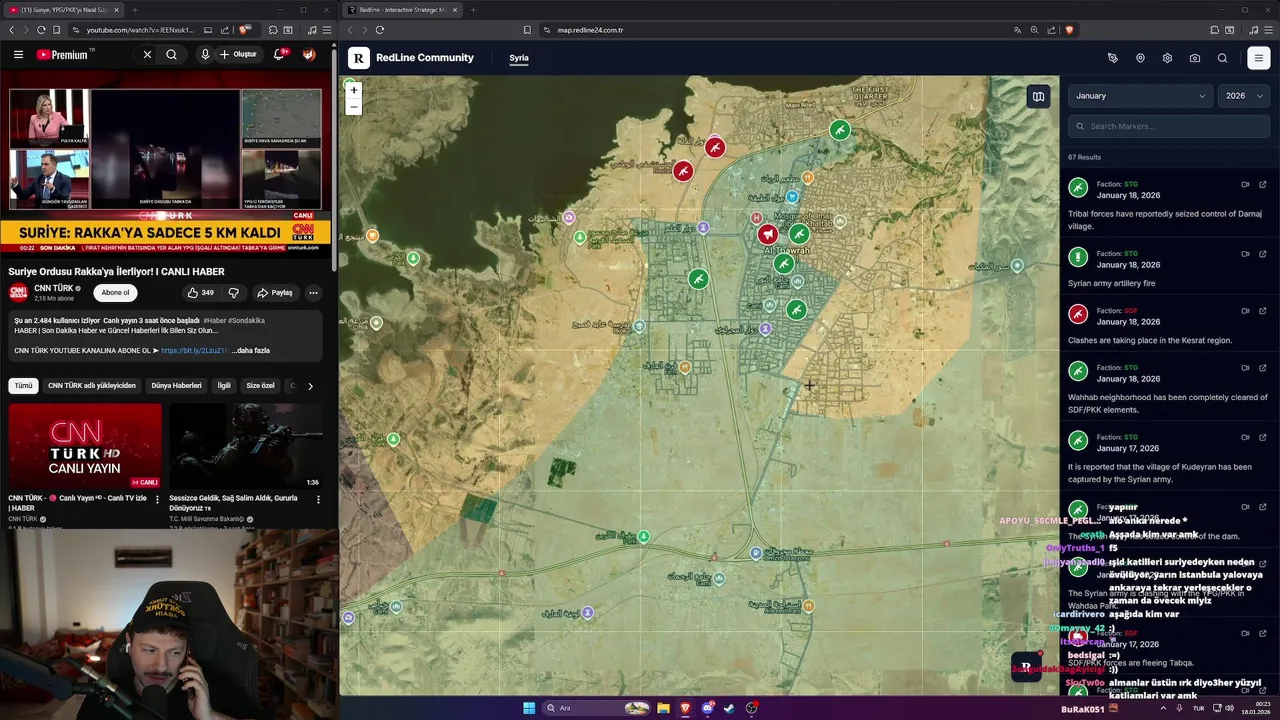
Task: Open external link for Wahhab neighborhood entry
Action: coord(1263,368)
